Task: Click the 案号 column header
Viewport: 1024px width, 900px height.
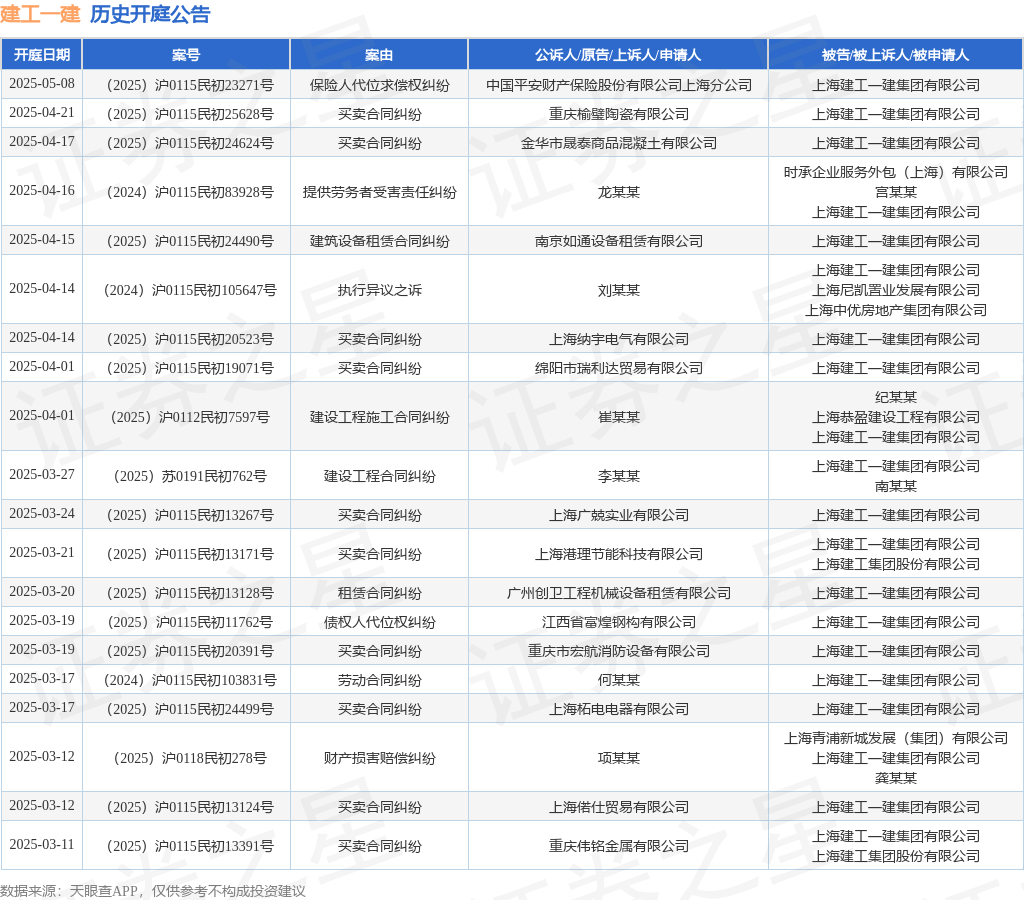Action: tap(186, 55)
